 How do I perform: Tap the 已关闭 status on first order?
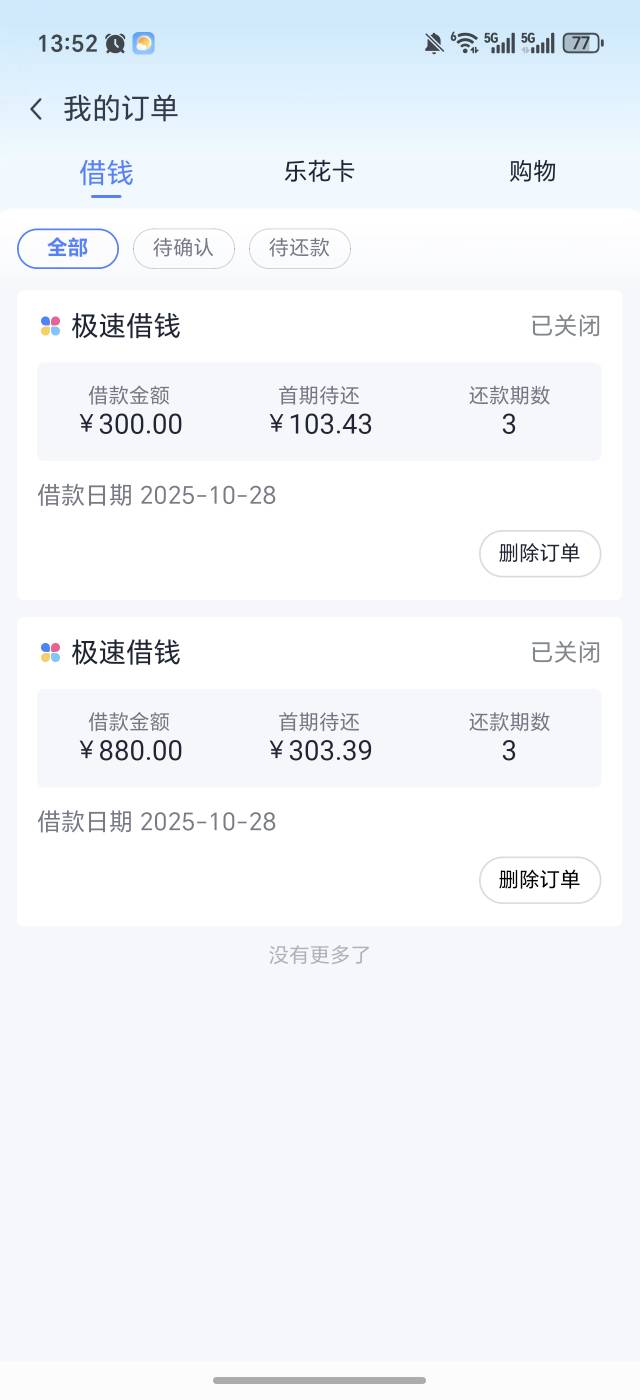(565, 326)
